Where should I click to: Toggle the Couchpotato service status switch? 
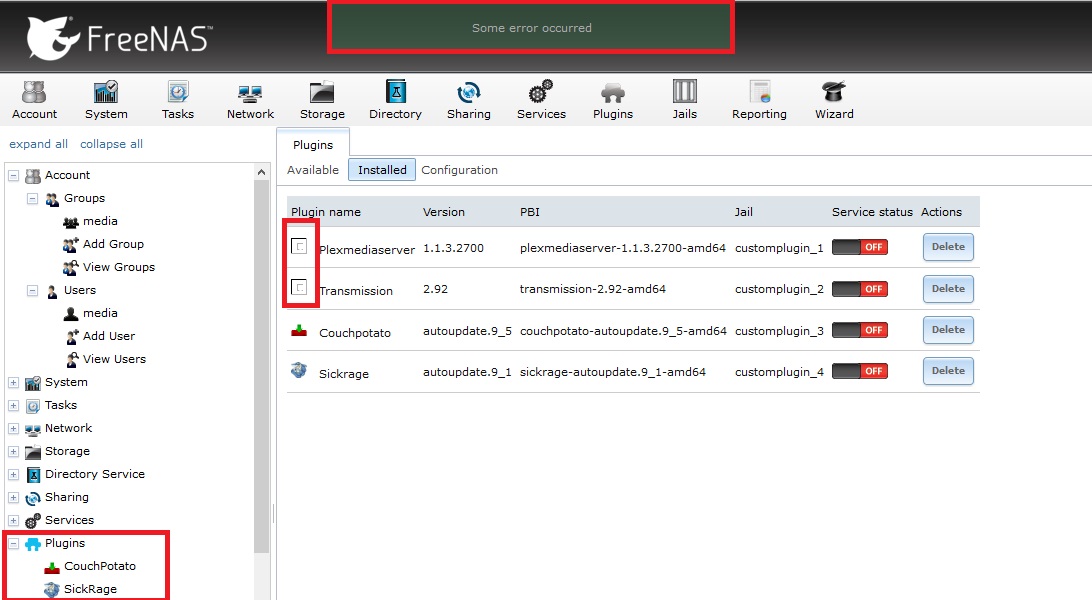[859, 330]
